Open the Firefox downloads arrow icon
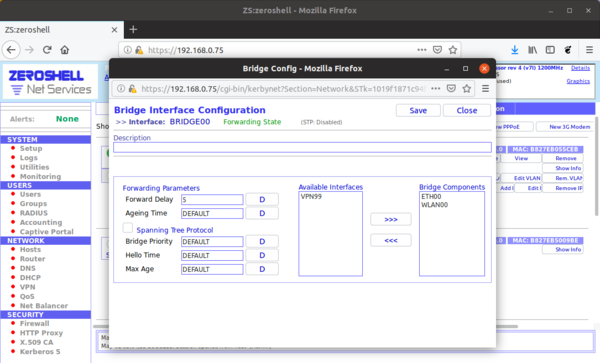This screenshot has width=600, height=363. (x=515, y=50)
